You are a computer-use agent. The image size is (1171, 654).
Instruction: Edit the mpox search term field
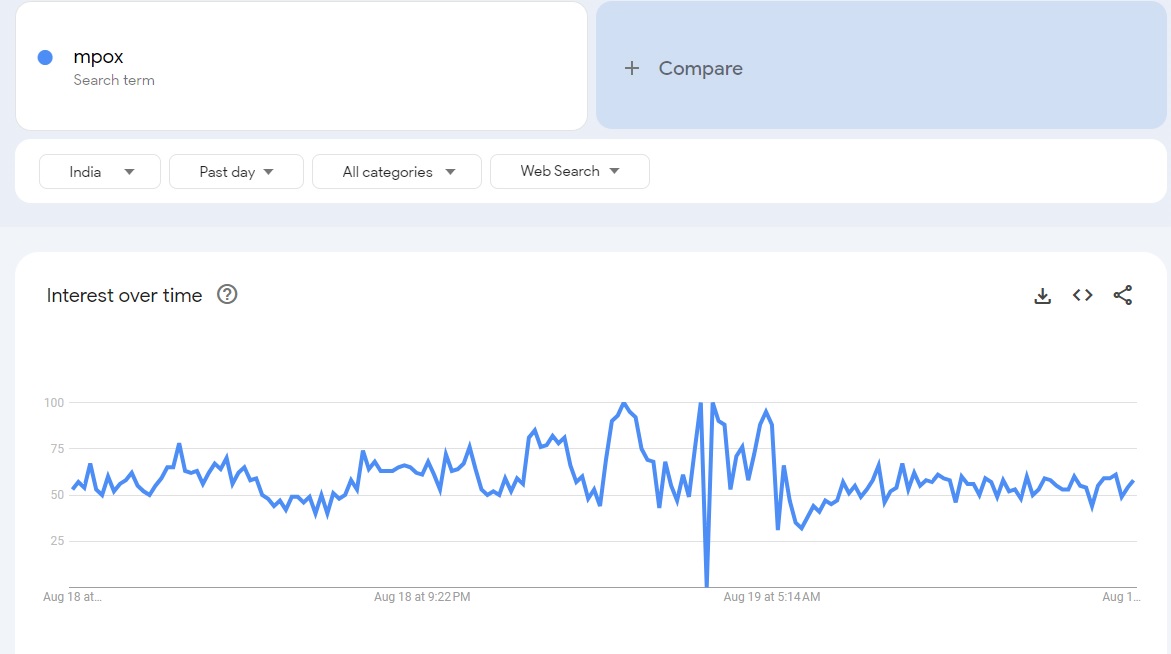coord(300,57)
